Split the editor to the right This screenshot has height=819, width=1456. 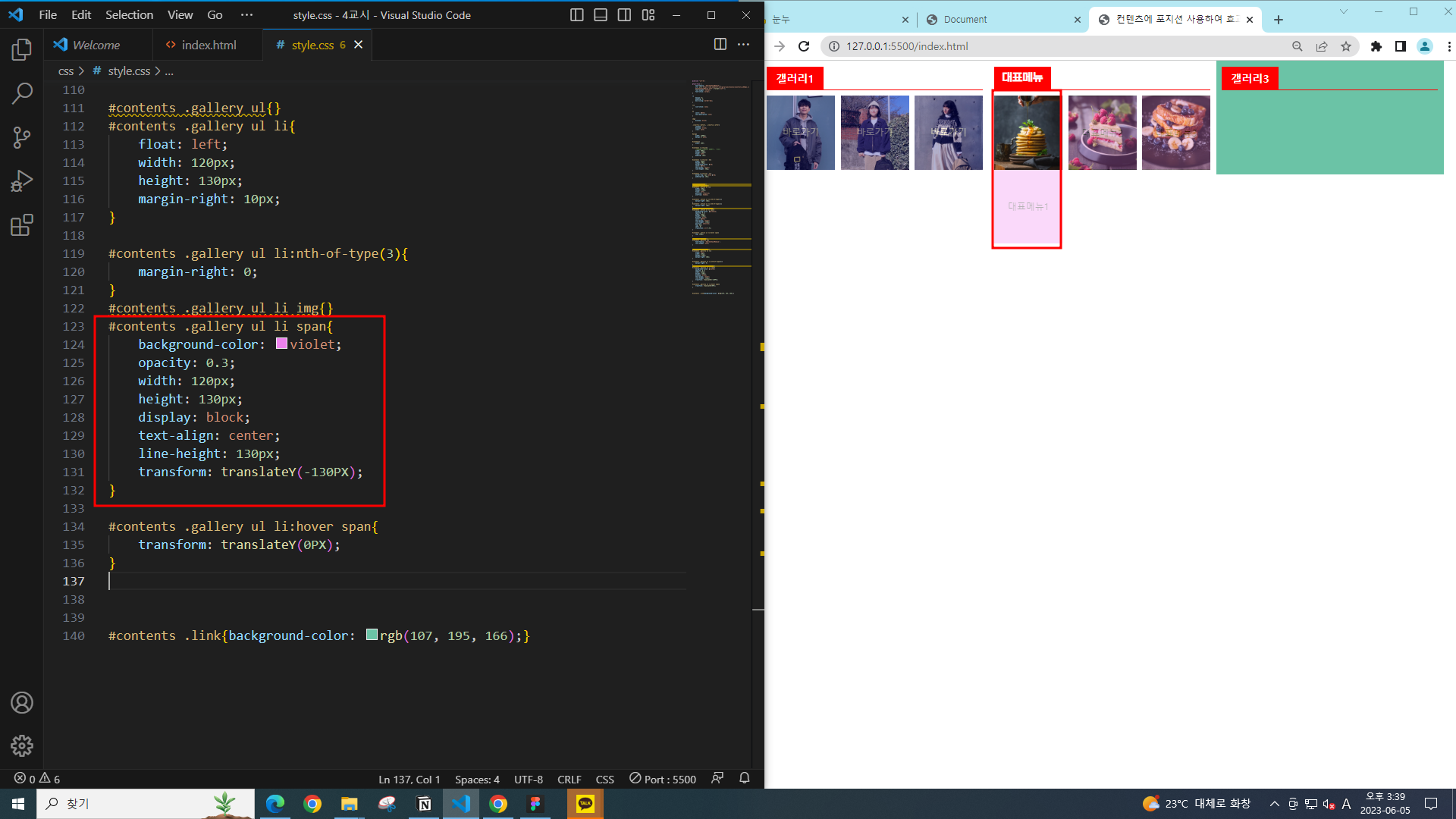click(720, 45)
